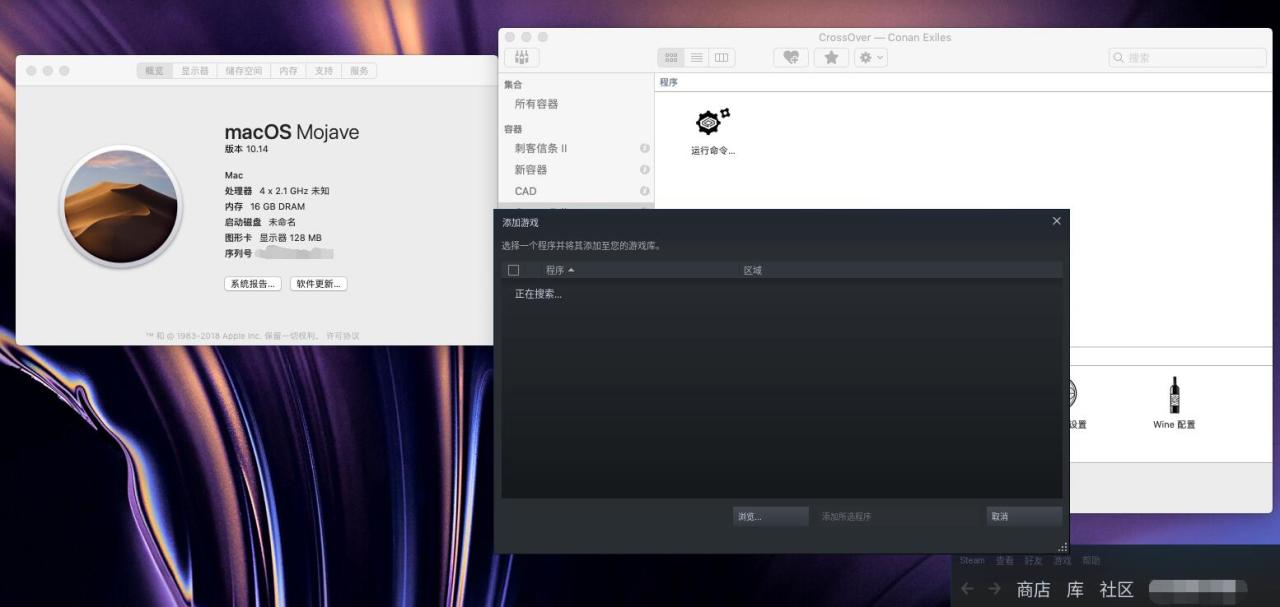Click the Steam back arrow
The image size is (1280, 607).
point(967,589)
